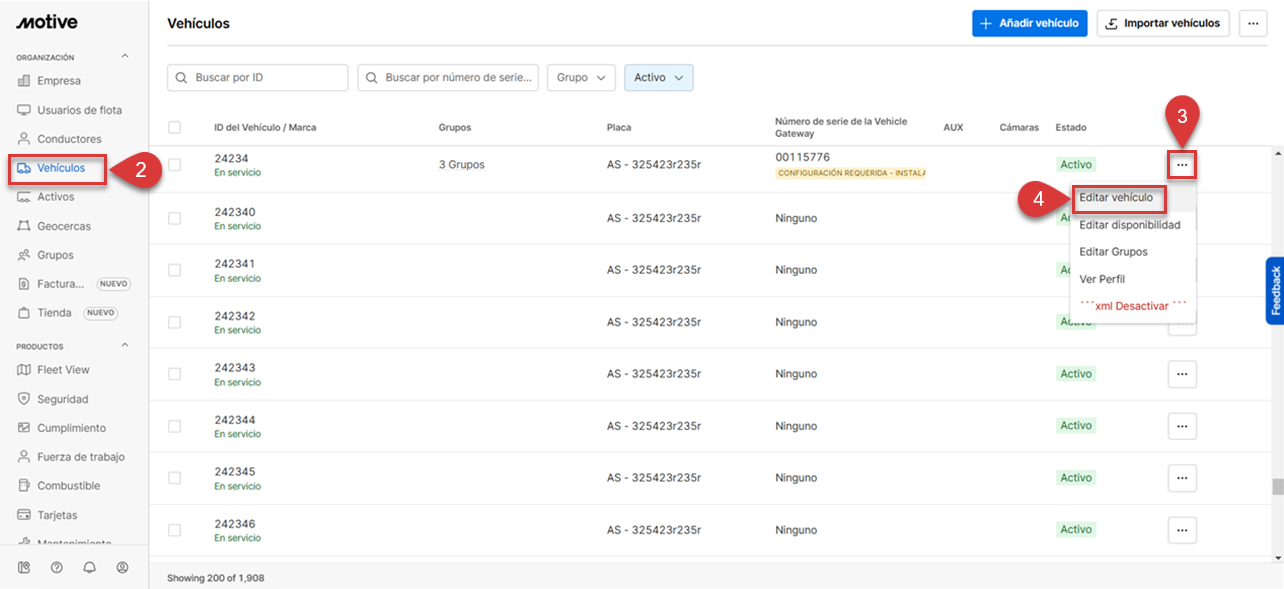Viewport: 1284px width, 589px height.
Task: Open user profile icon at sidebar bottom
Action: tap(123, 567)
